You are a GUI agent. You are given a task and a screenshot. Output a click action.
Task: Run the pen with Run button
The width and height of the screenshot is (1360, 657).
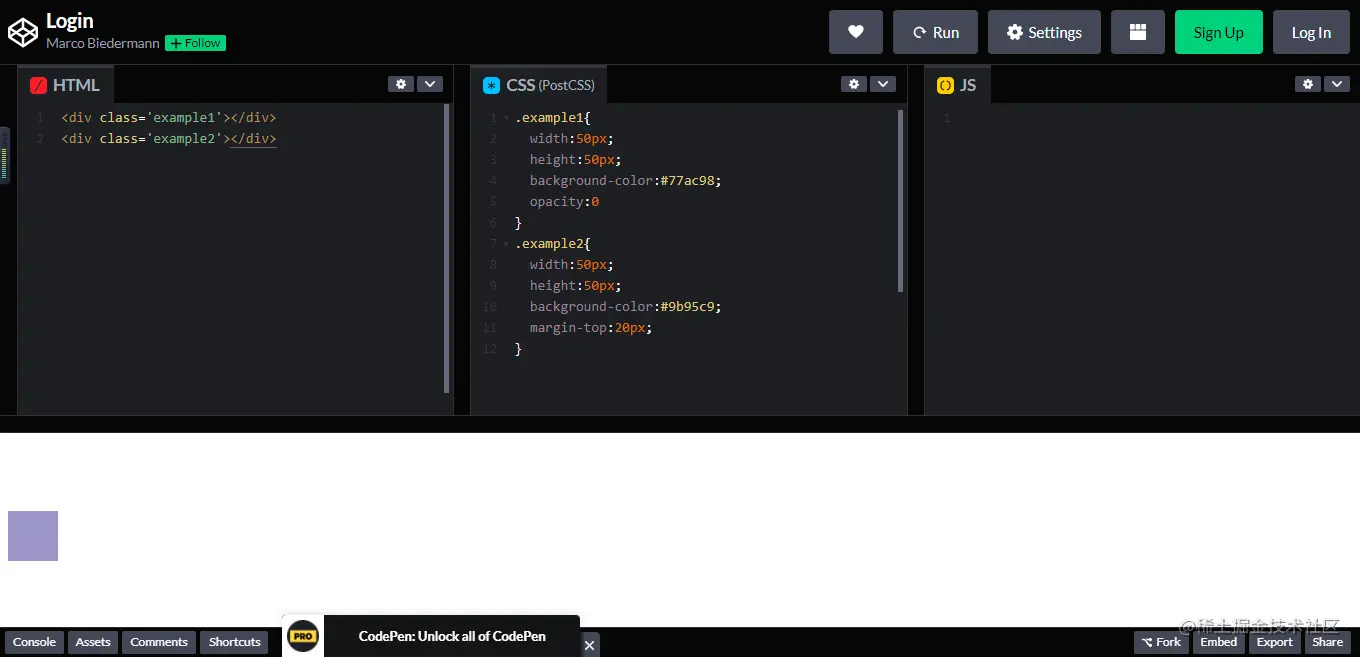click(x=935, y=32)
